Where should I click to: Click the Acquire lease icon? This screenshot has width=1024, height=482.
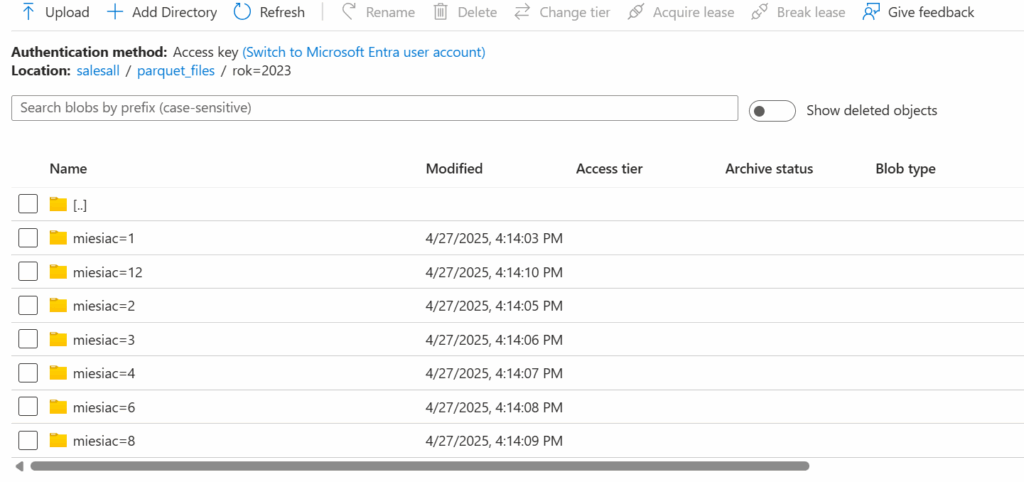click(x=636, y=12)
